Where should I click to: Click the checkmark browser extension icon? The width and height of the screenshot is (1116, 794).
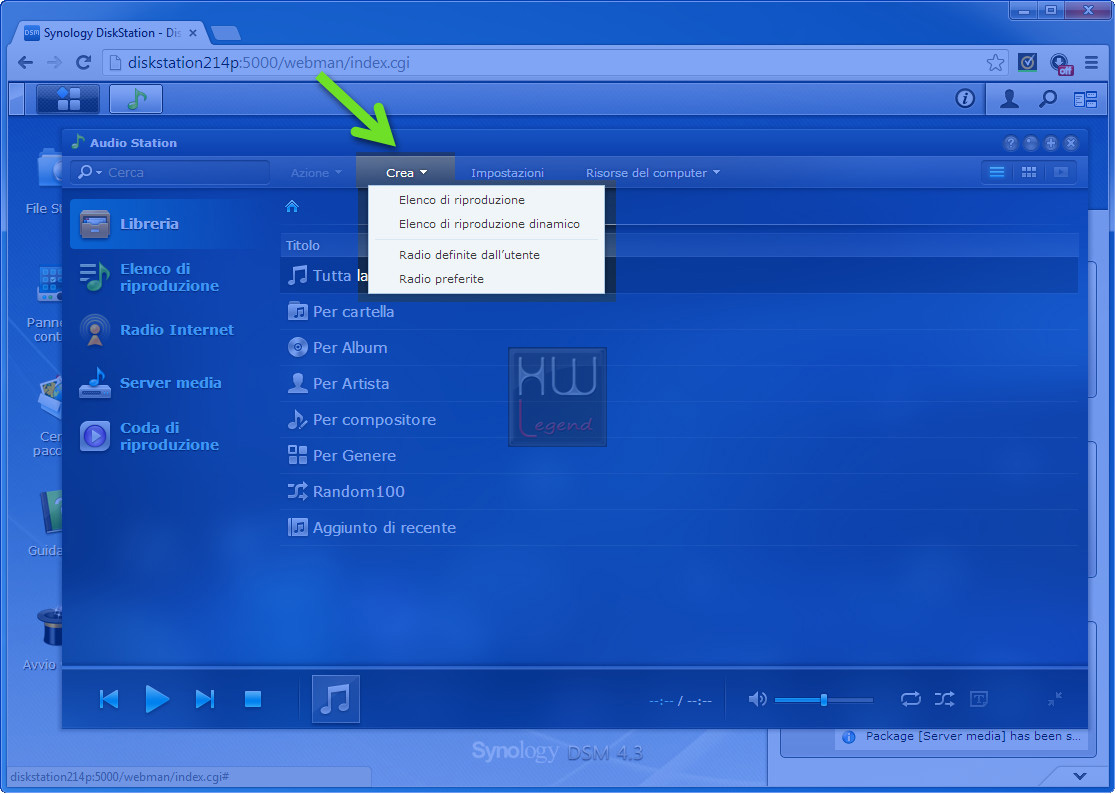pos(1027,63)
